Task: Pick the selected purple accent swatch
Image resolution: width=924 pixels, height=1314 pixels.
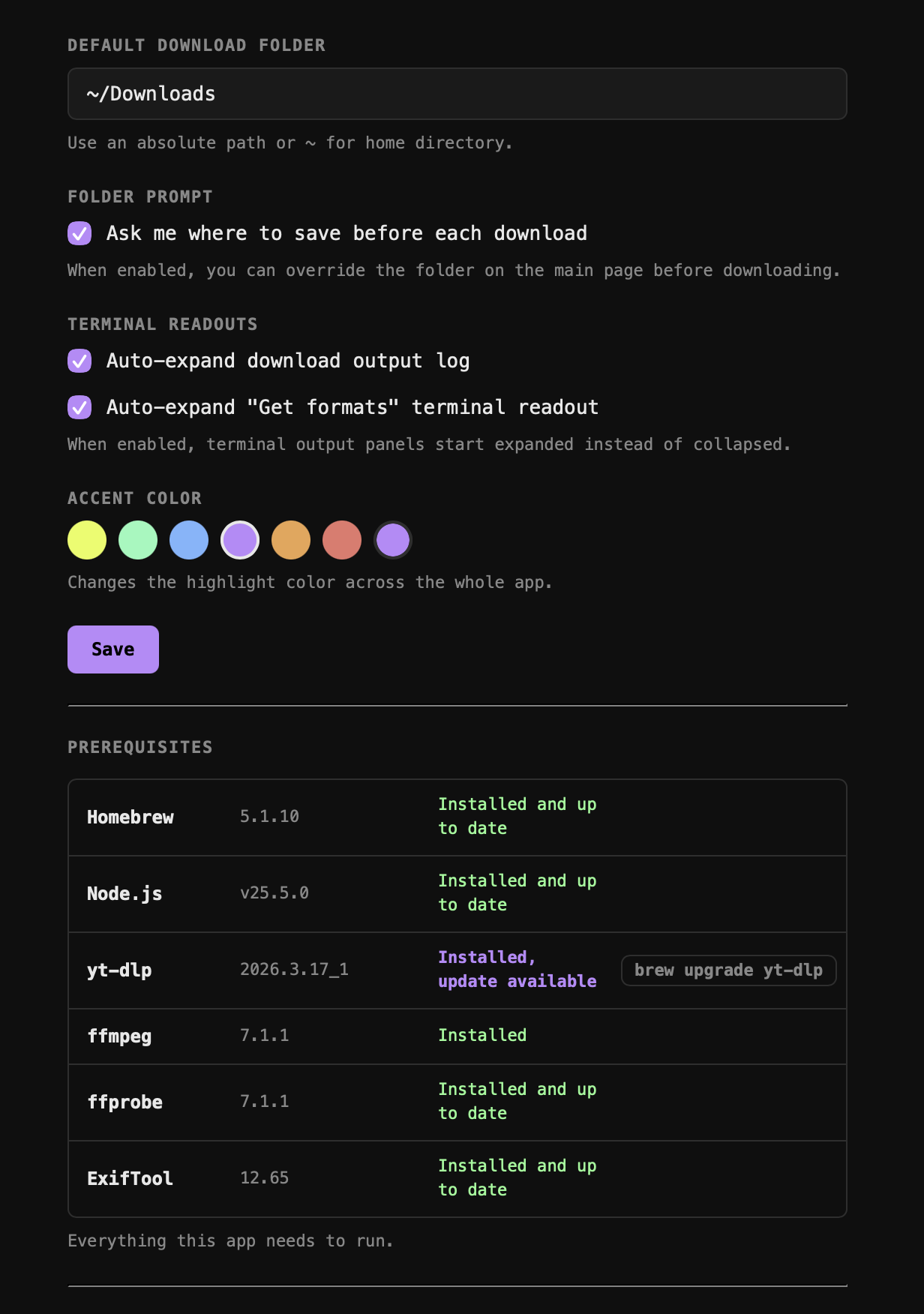Action: tap(240, 540)
